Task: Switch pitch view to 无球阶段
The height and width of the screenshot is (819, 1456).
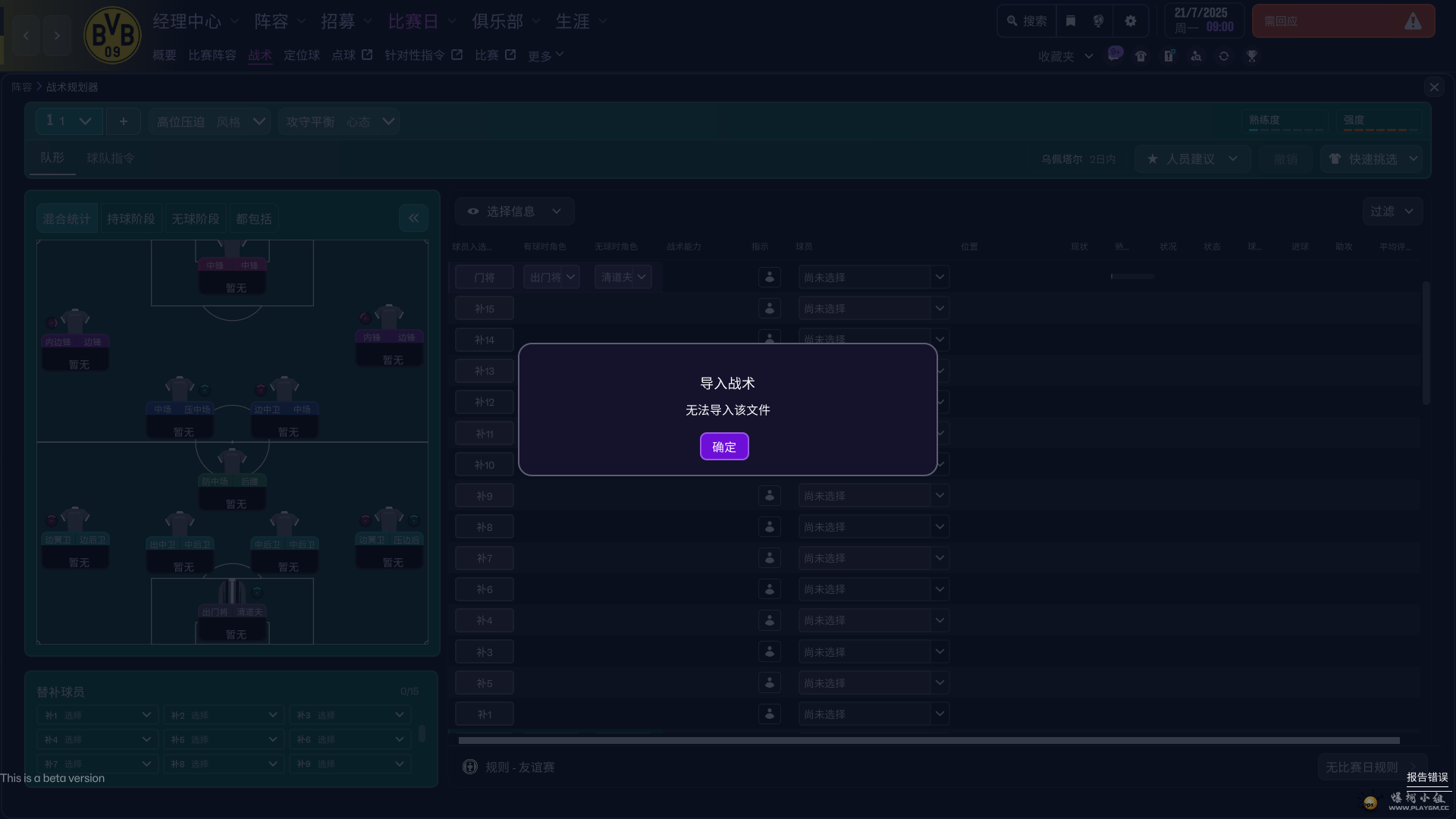Action: pos(195,218)
